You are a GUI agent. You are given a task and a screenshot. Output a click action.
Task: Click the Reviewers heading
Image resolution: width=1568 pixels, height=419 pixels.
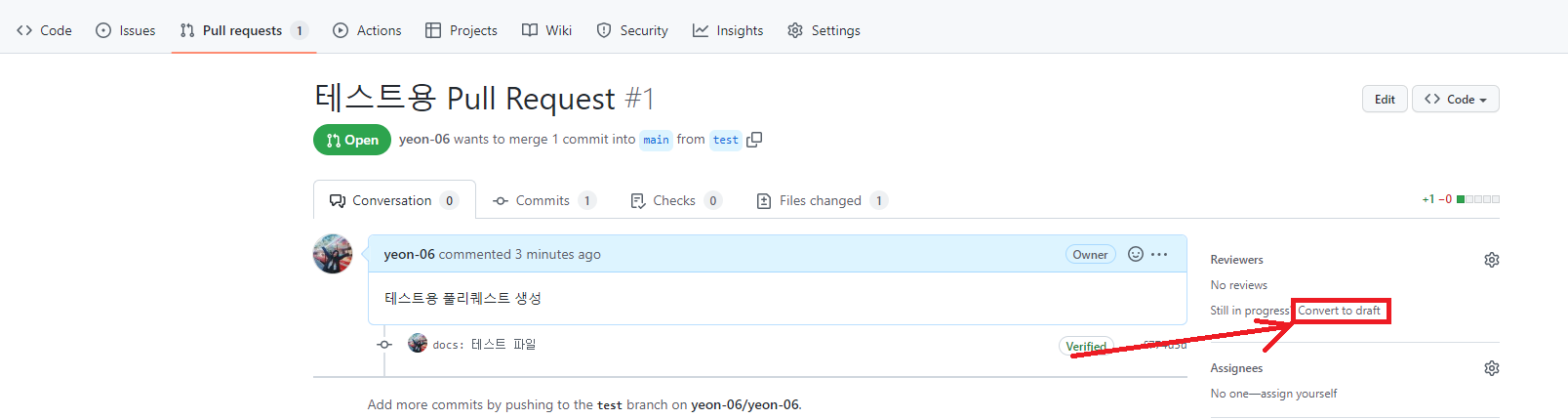[1236, 260]
